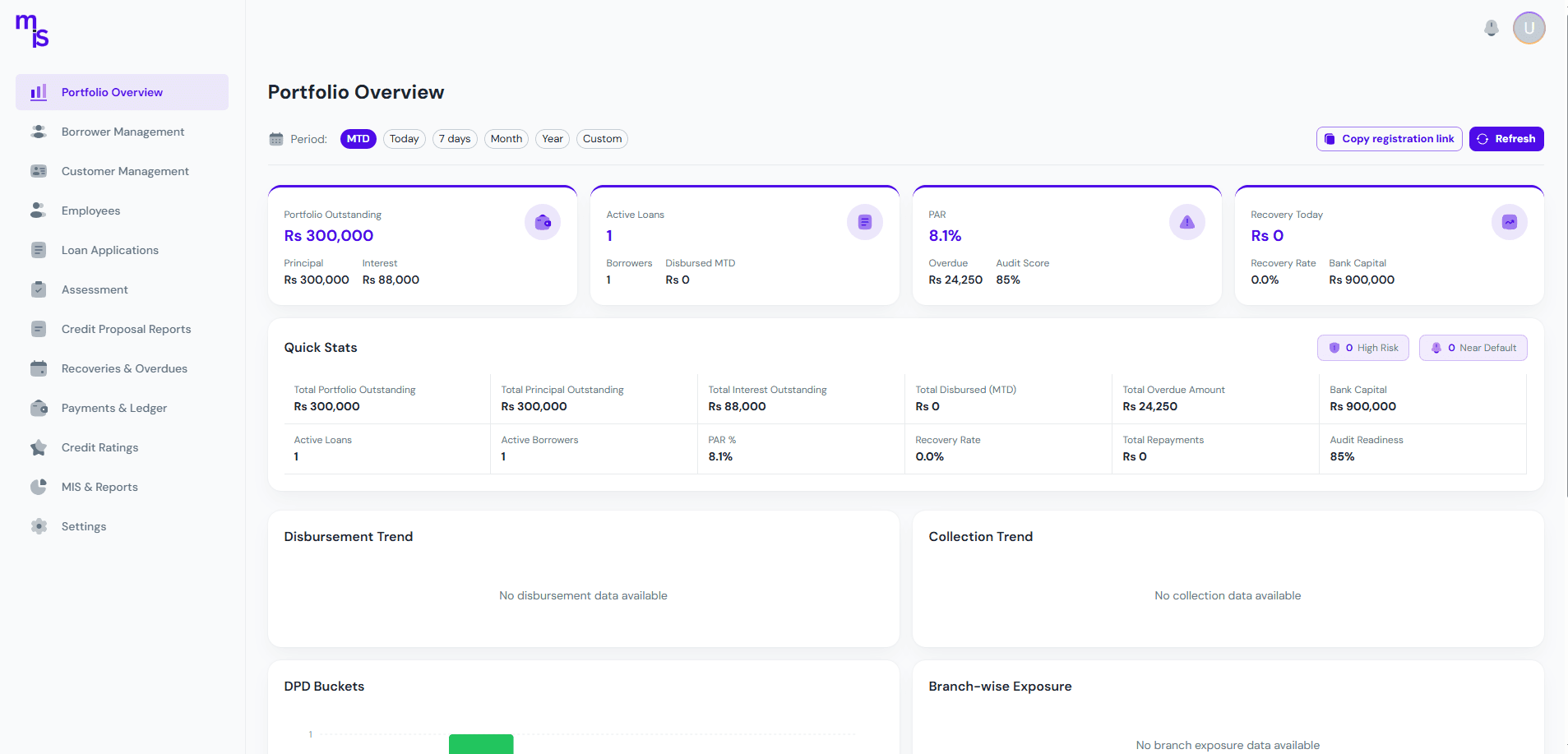Click the Payments & Ledger icon

[x=39, y=408]
